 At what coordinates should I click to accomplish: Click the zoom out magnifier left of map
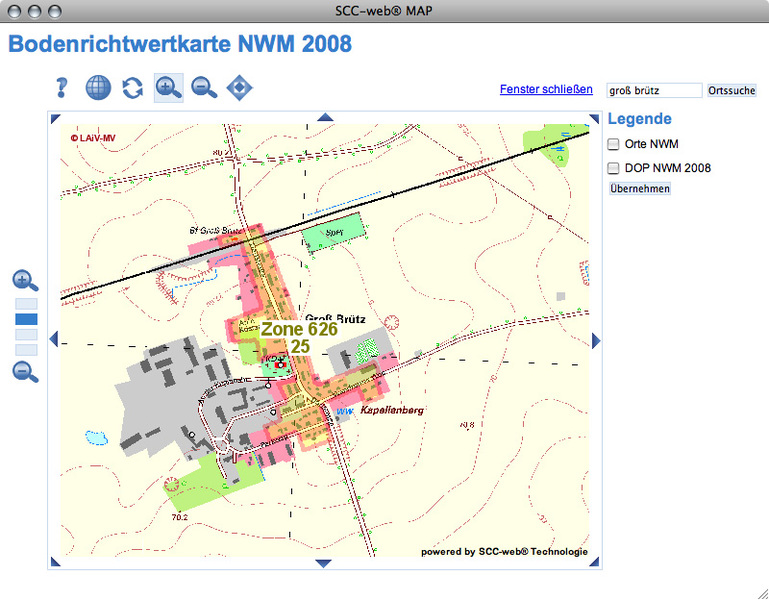[x=26, y=372]
